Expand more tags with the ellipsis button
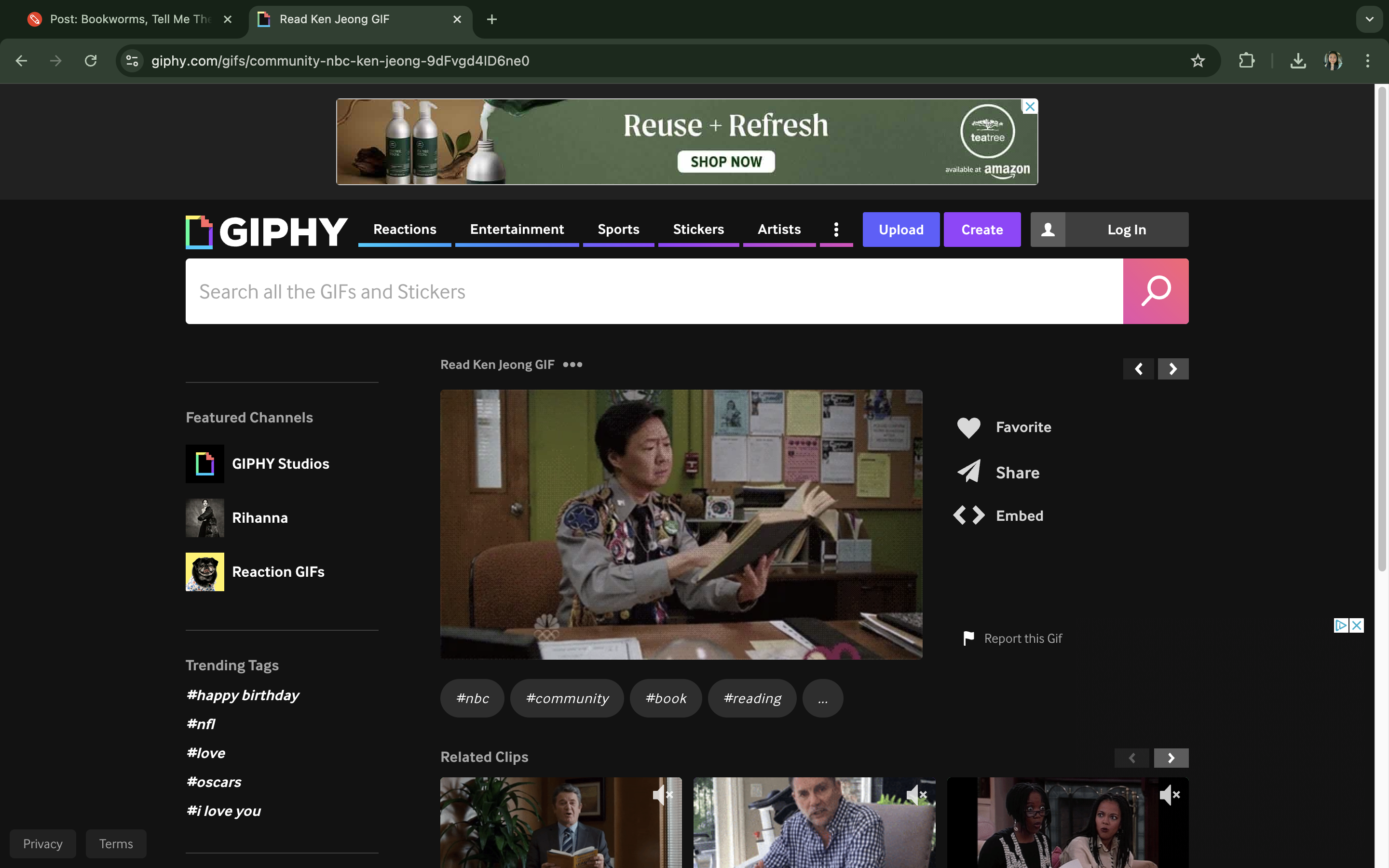This screenshot has height=868, width=1389. (x=822, y=698)
